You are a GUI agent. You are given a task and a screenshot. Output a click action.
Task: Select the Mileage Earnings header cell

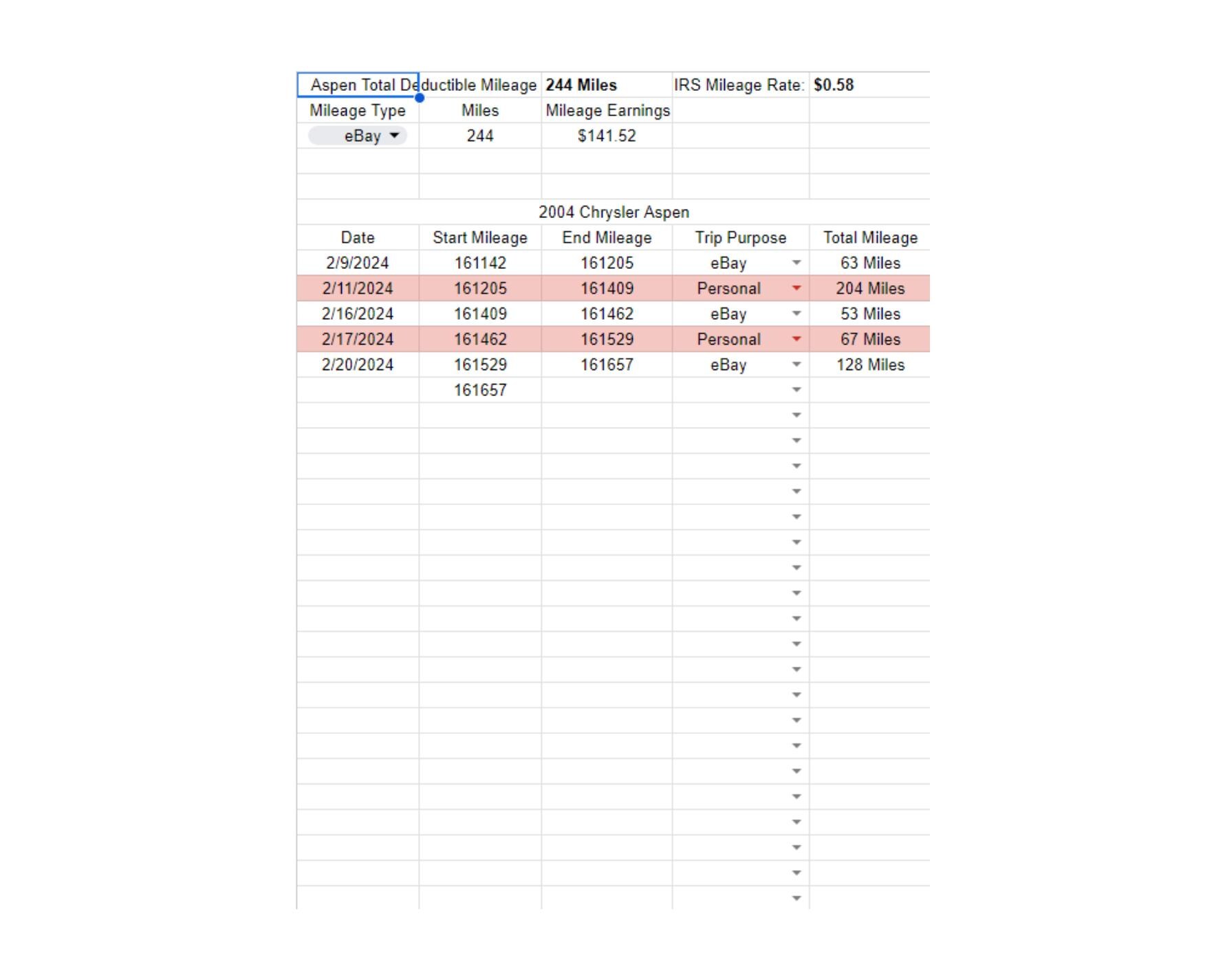pos(607,110)
